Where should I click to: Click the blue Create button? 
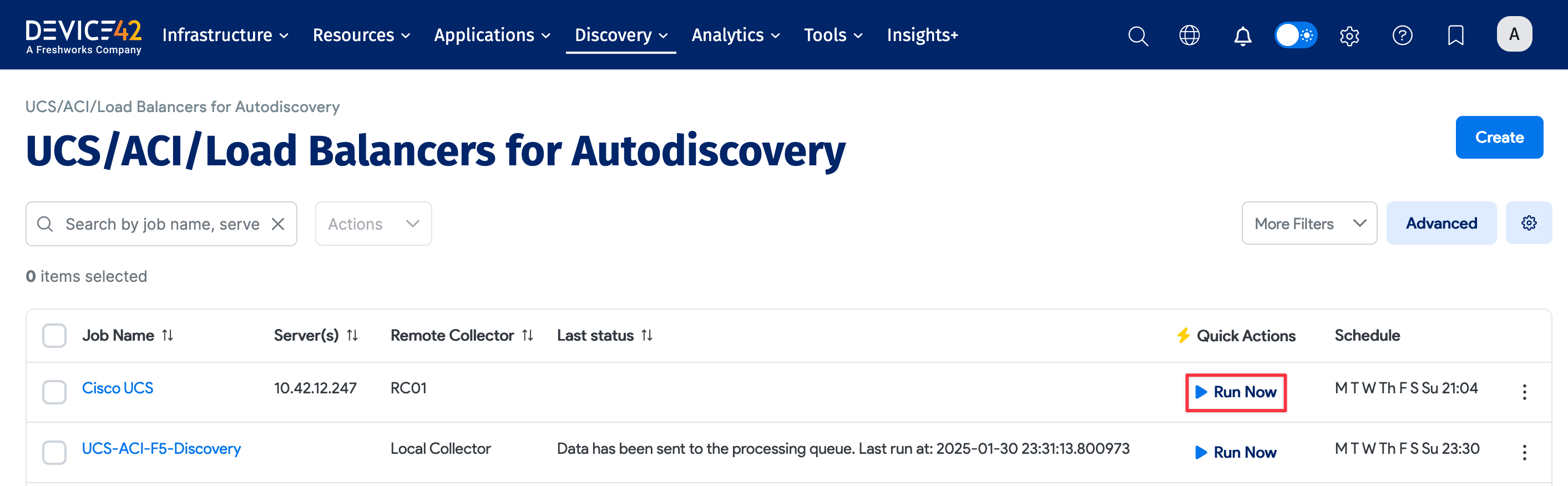pyautogui.click(x=1499, y=138)
